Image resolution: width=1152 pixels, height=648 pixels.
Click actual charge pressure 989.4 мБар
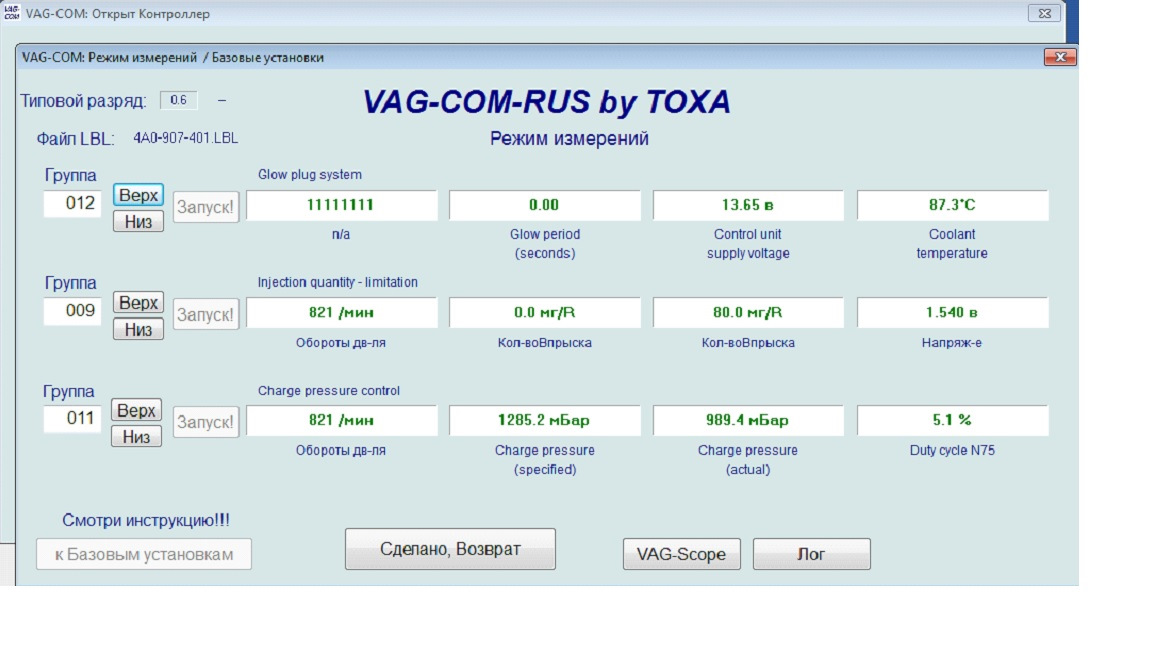coord(748,420)
